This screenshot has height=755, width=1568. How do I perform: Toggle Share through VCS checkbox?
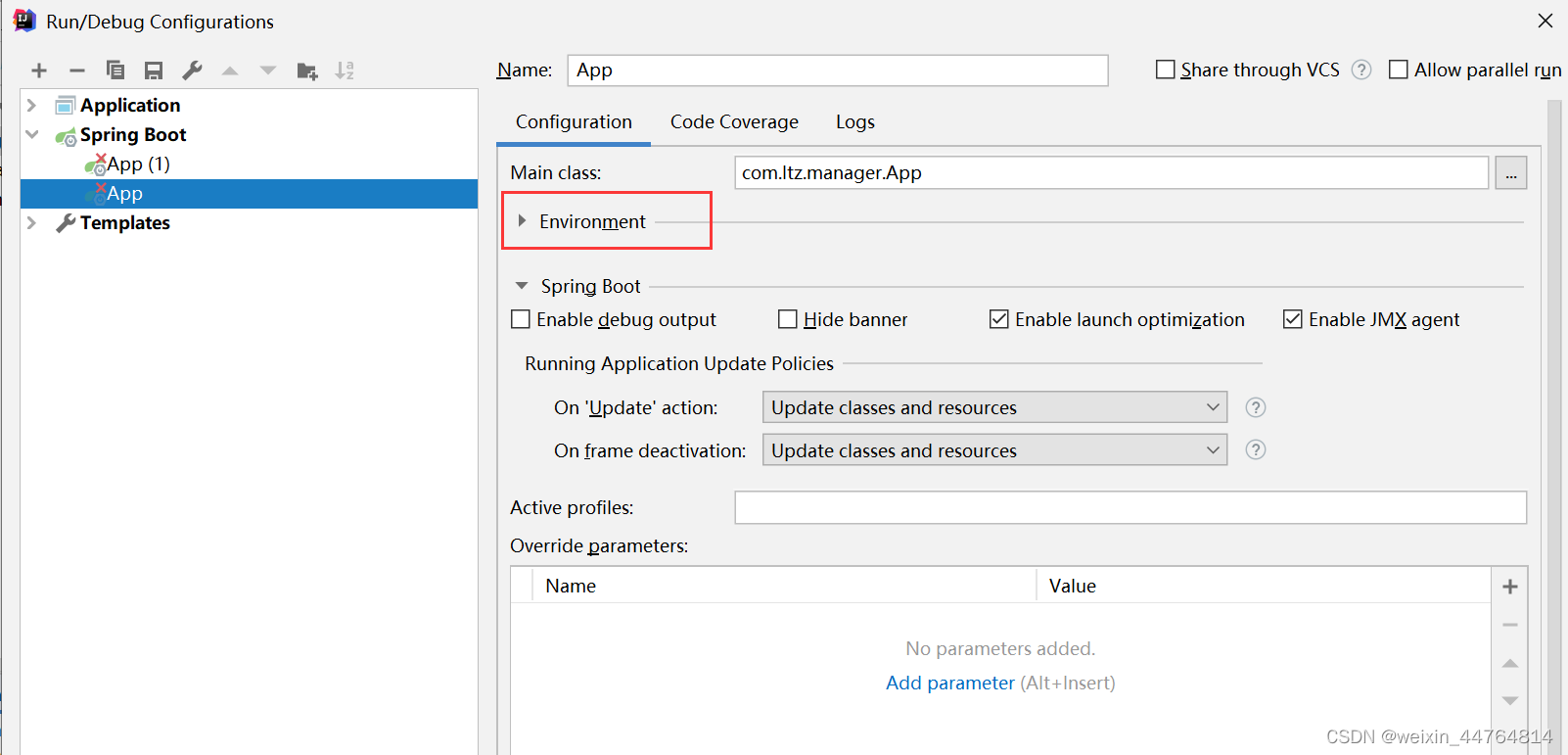point(1166,70)
